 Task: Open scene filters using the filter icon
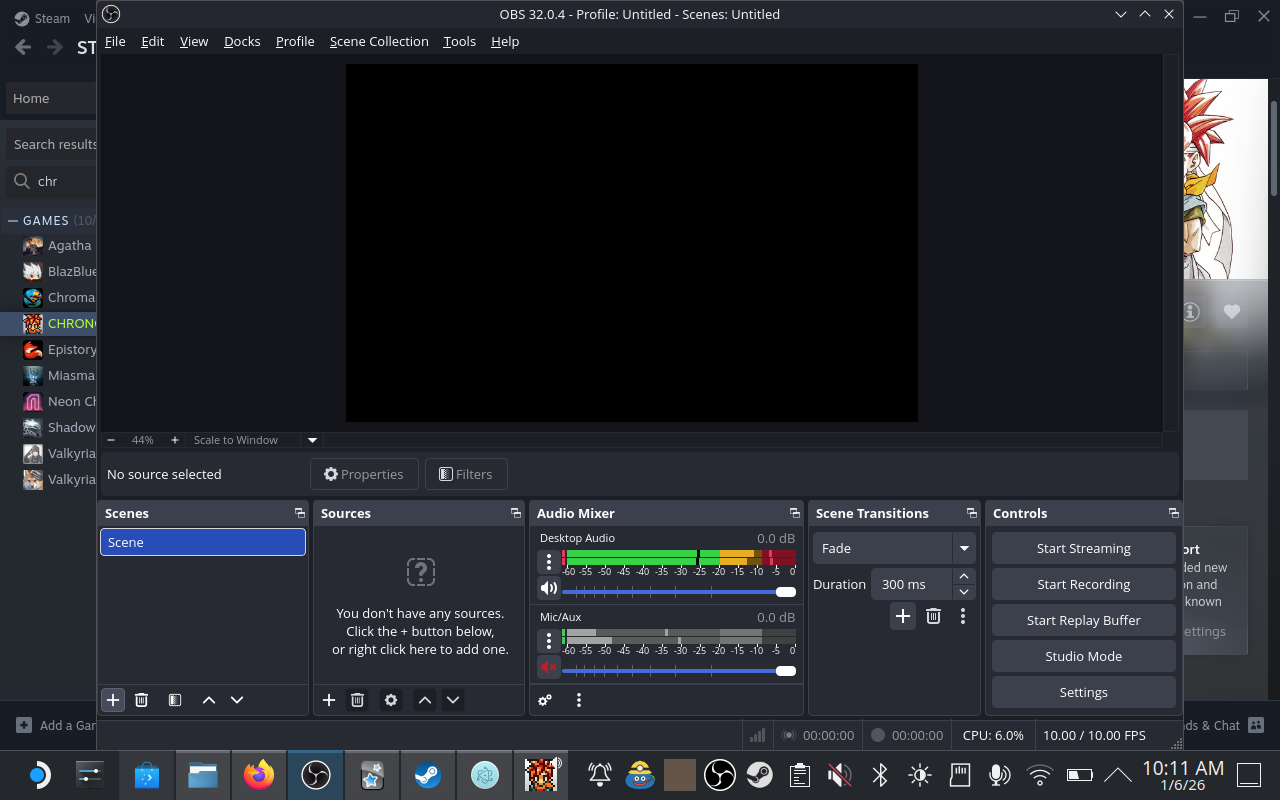175,700
